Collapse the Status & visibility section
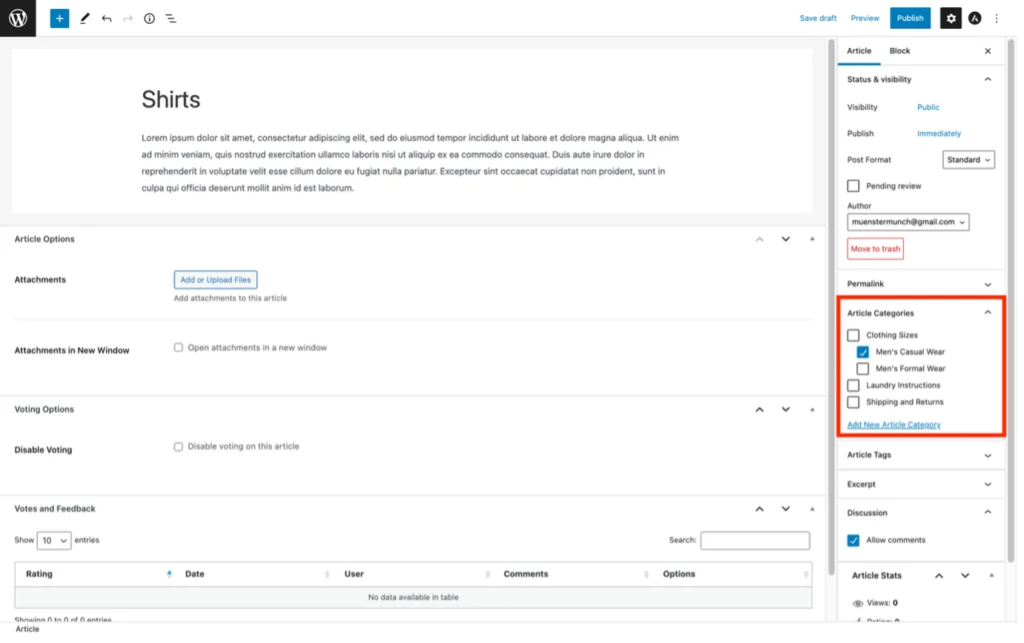1024x643 pixels. 988,80
